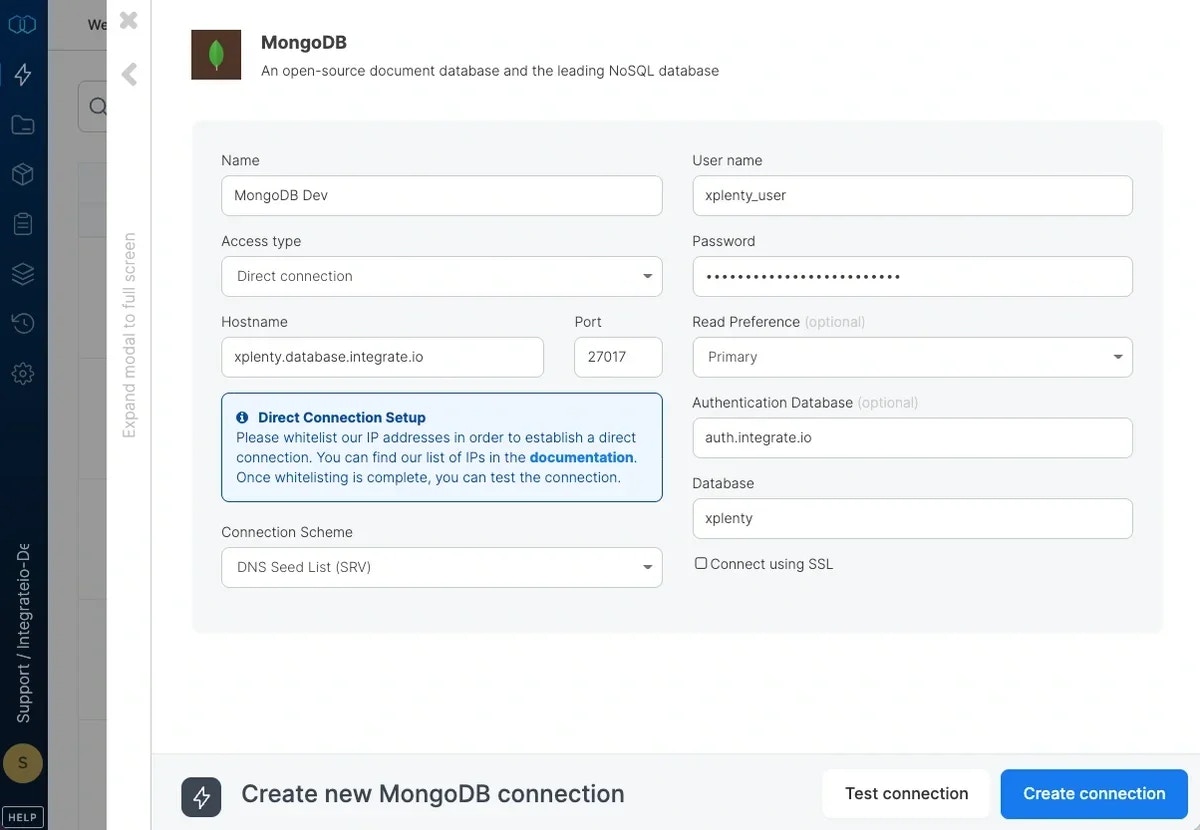Open the Integrate.io logo home icon

point(22,23)
